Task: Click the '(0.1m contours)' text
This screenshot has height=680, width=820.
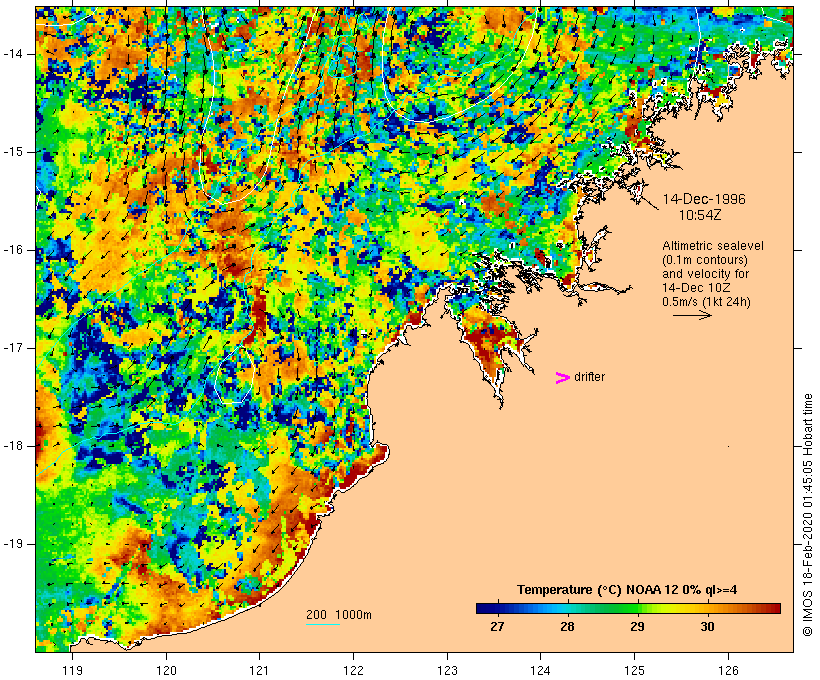Action: point(704,260)
